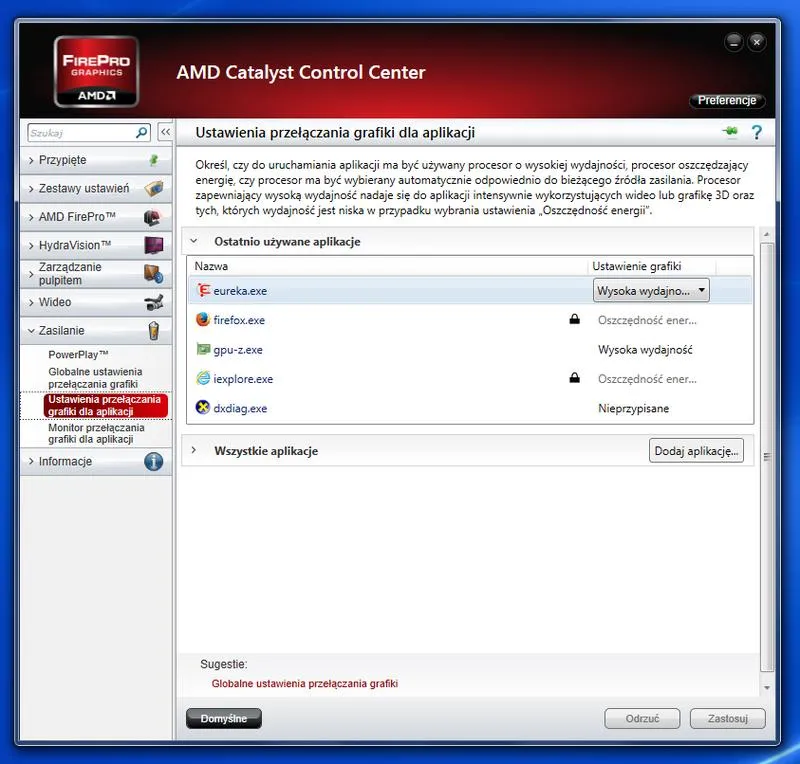
Task: Select the Zasilanie power icon in sidebar
Action: point(155,331)
